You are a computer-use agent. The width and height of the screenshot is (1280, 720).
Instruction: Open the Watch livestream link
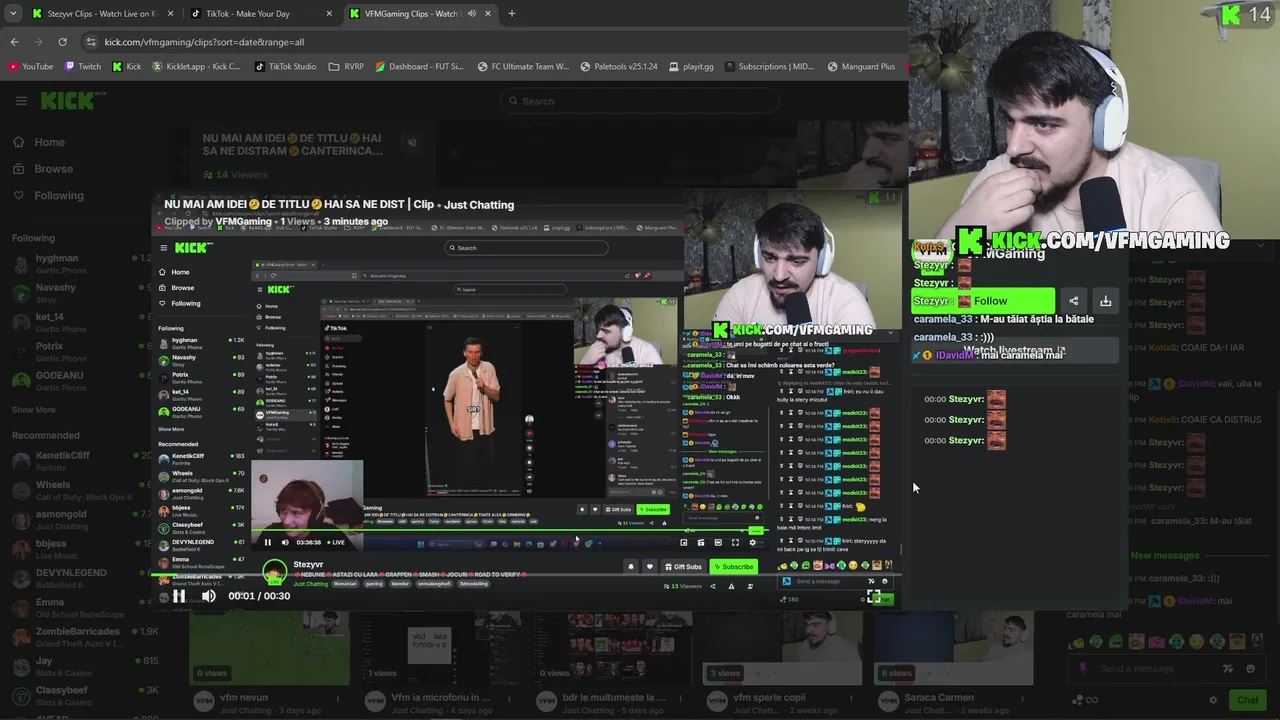pos(1014,351)
